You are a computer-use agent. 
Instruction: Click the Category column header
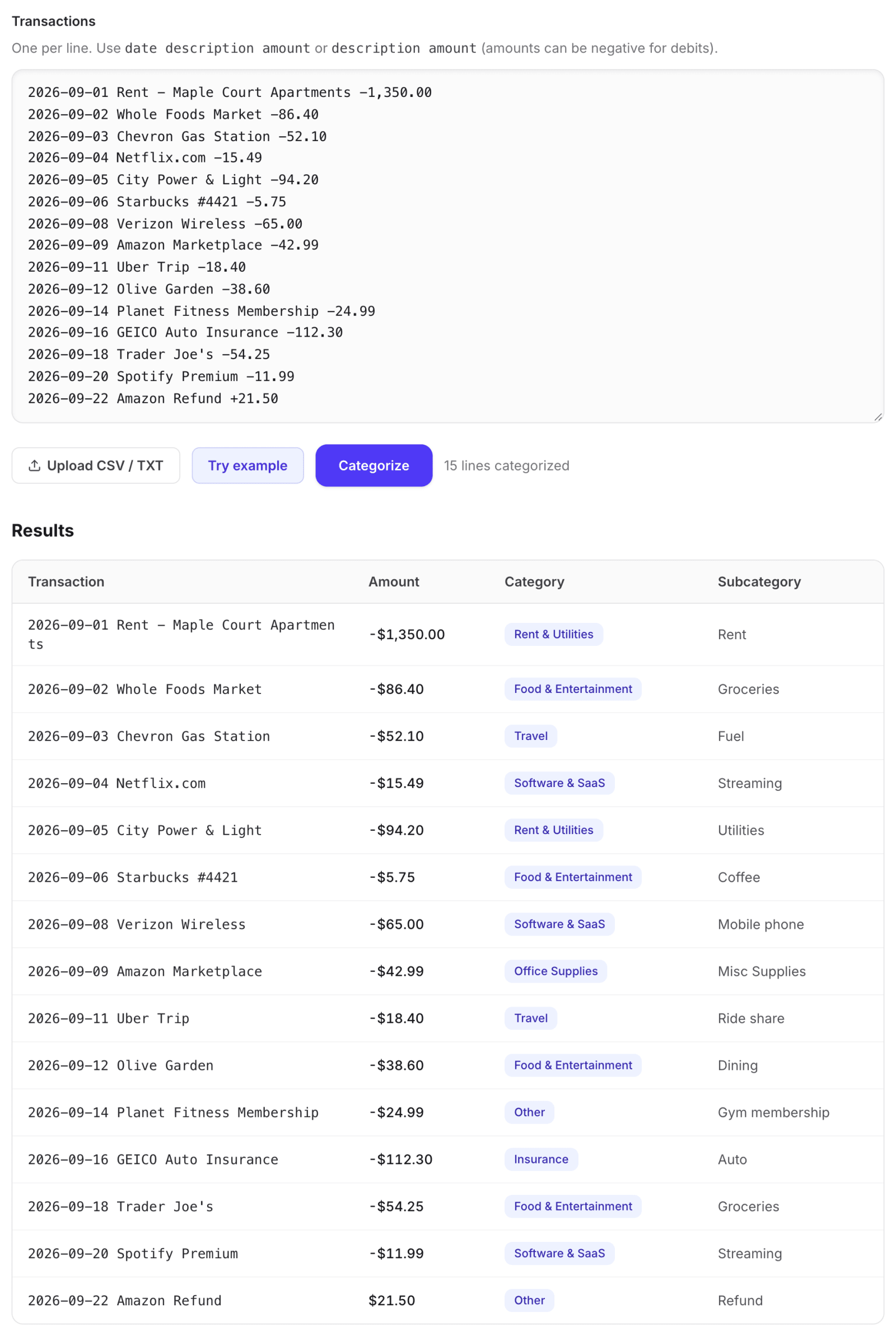point(534,581)
